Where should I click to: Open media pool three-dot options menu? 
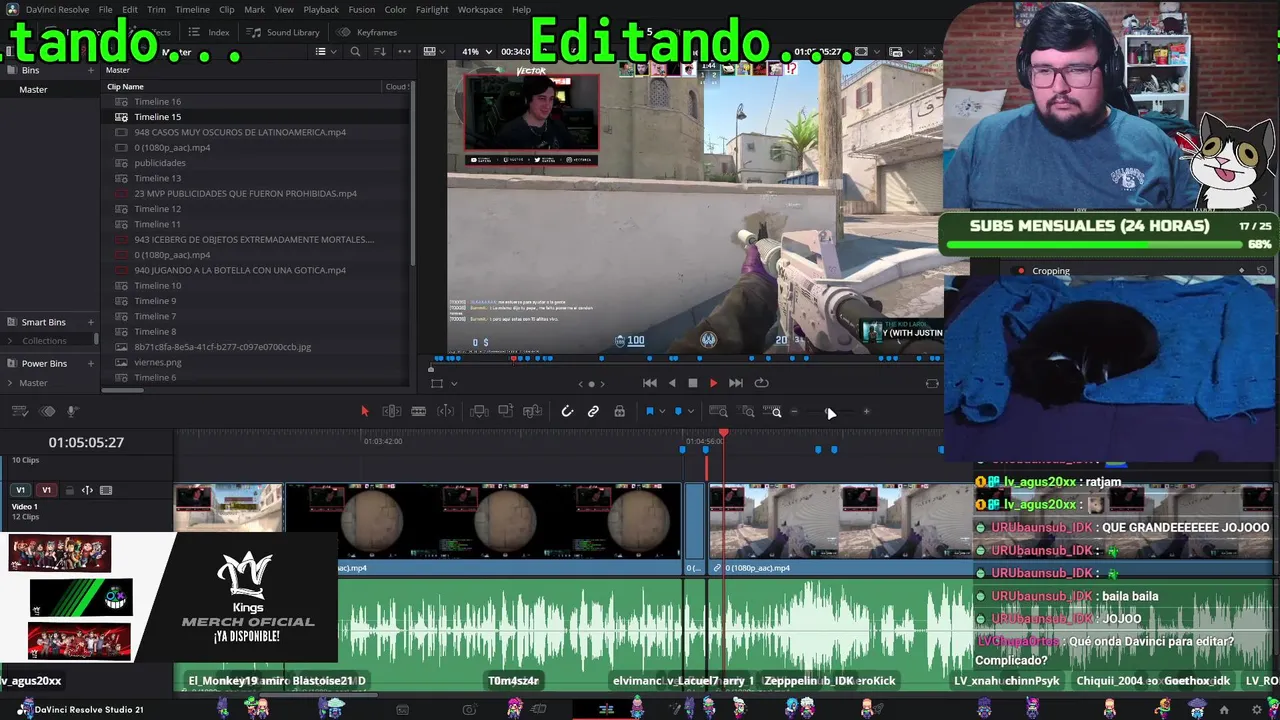pos(405,52)
